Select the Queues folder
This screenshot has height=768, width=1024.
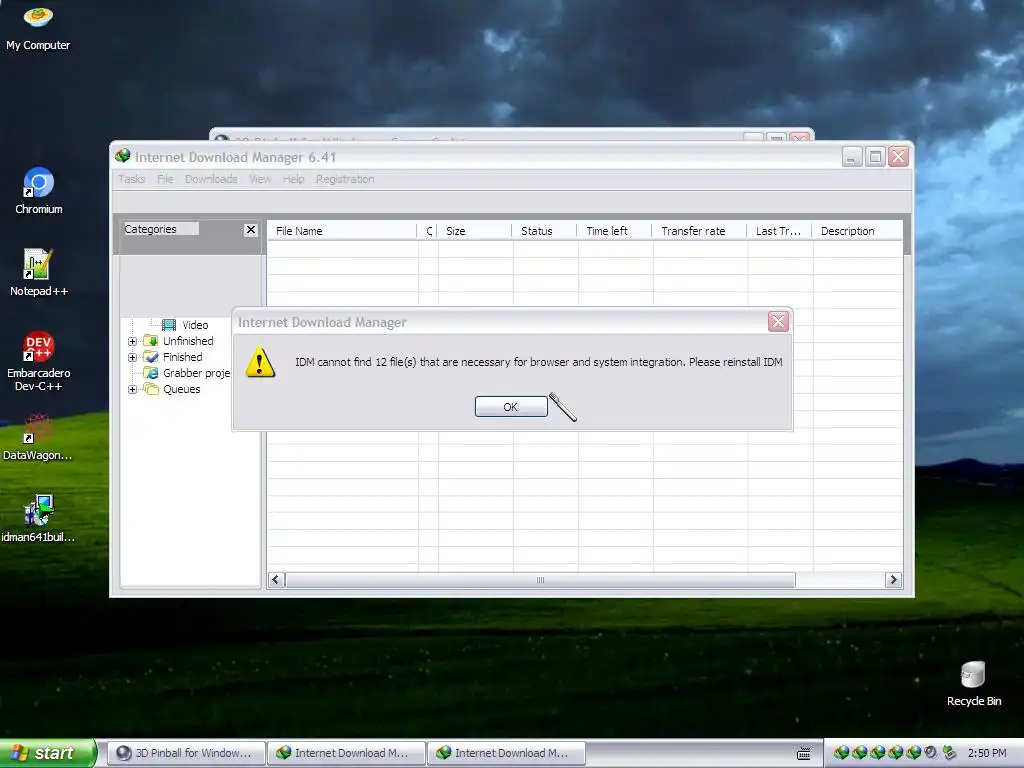[172, 389]
